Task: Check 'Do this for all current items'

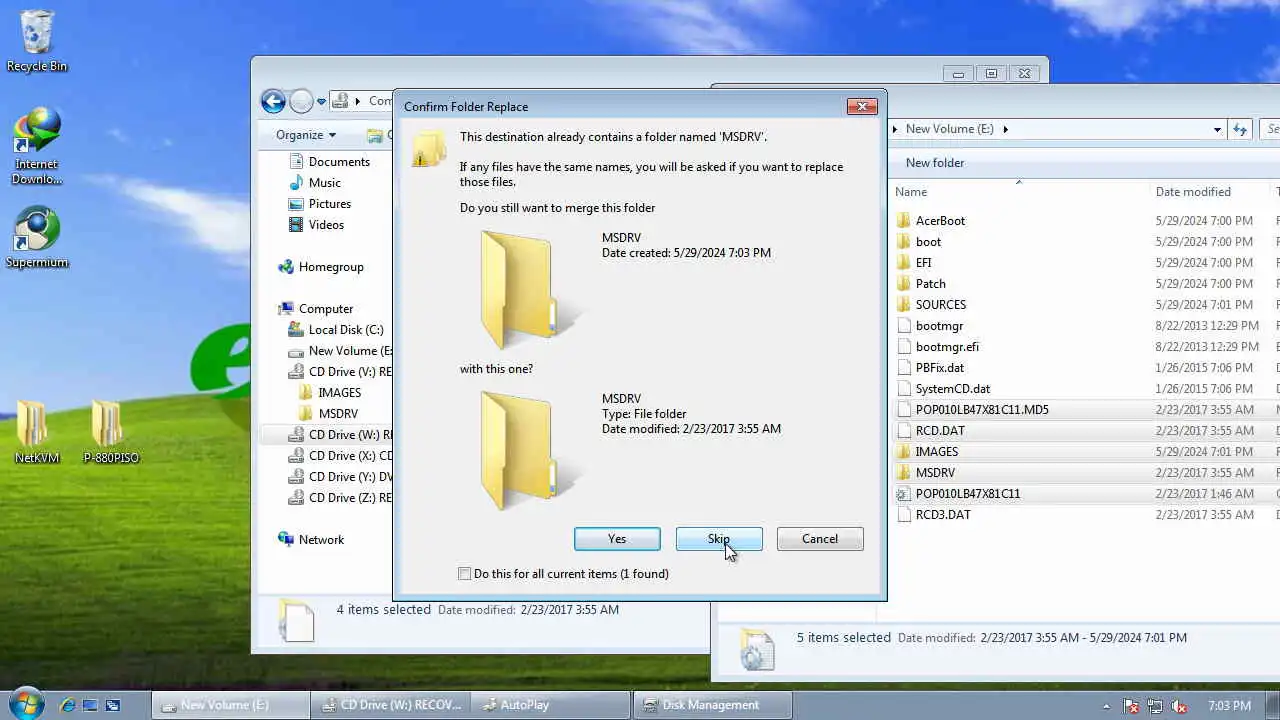Action: pos(464,574)
